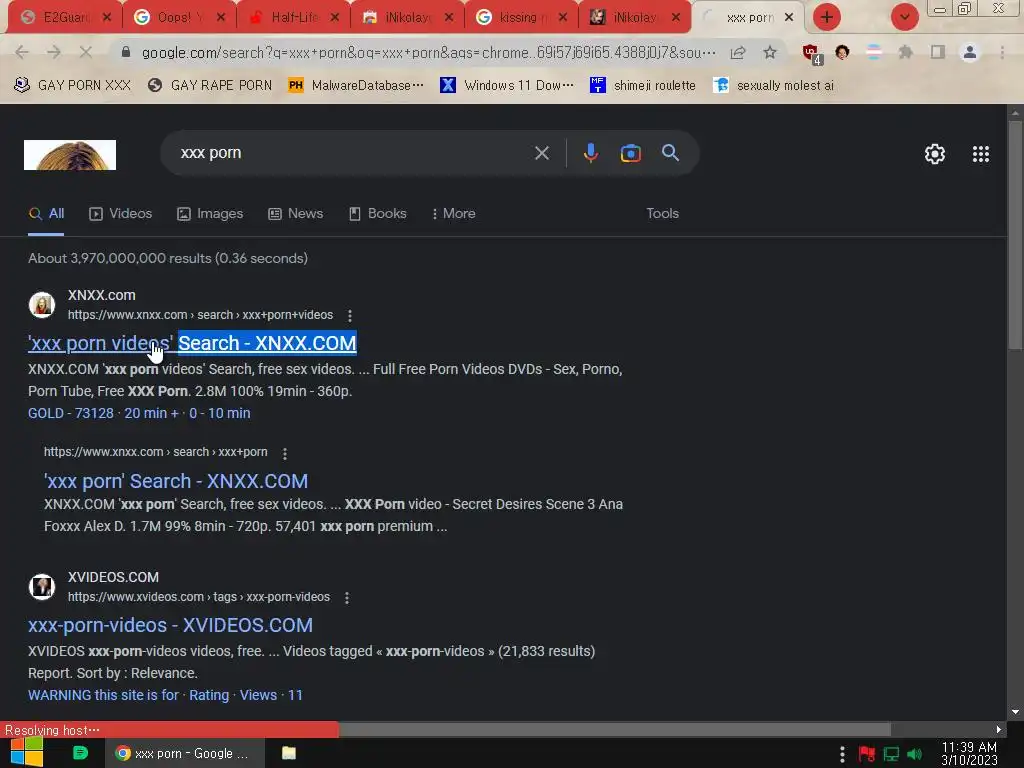Close the Half-Life tab
Screen dimensions: 1024x768
[x=335, y=18]
